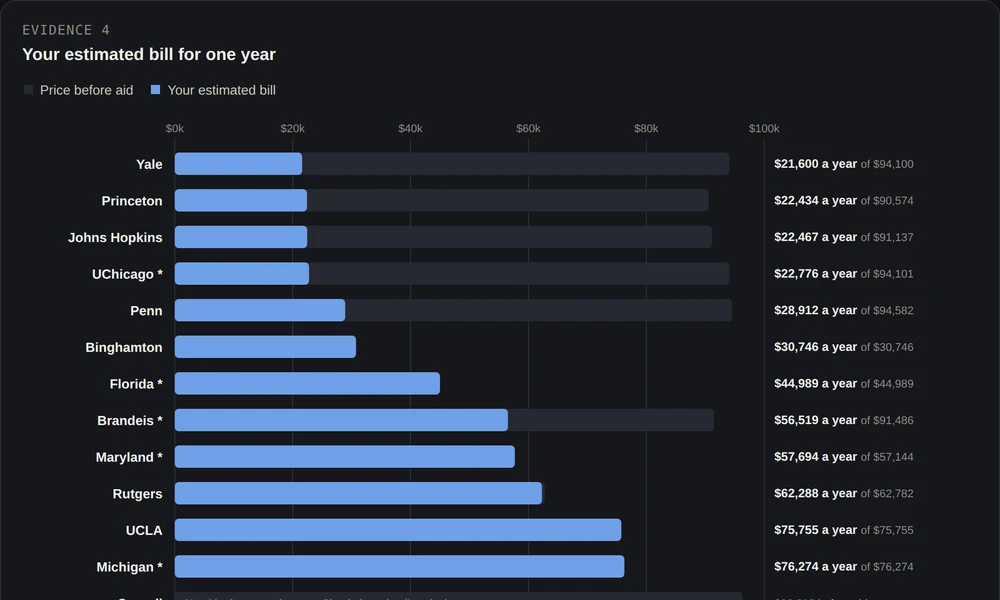Select the Princeton row label
1000x600 pixels.
pos(132,201)
